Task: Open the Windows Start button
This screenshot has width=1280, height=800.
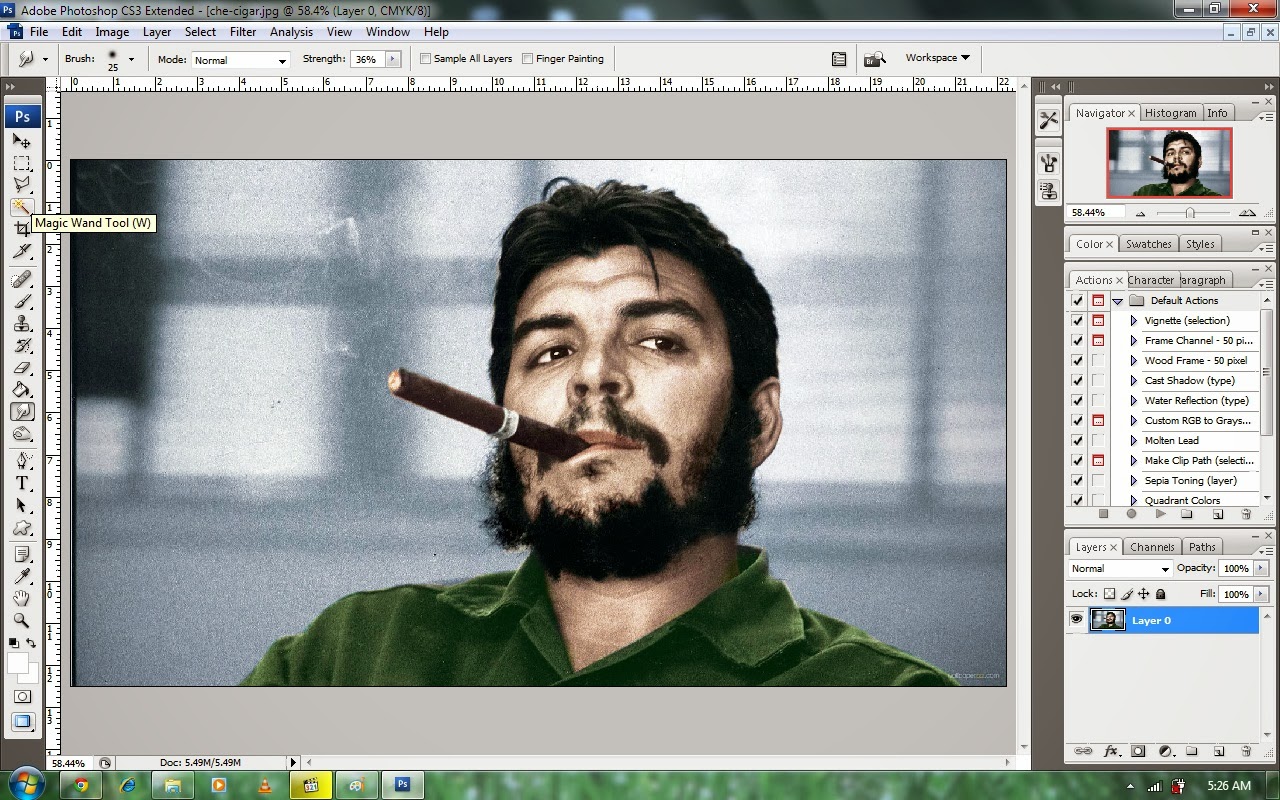Action: [x=24, y=784]
